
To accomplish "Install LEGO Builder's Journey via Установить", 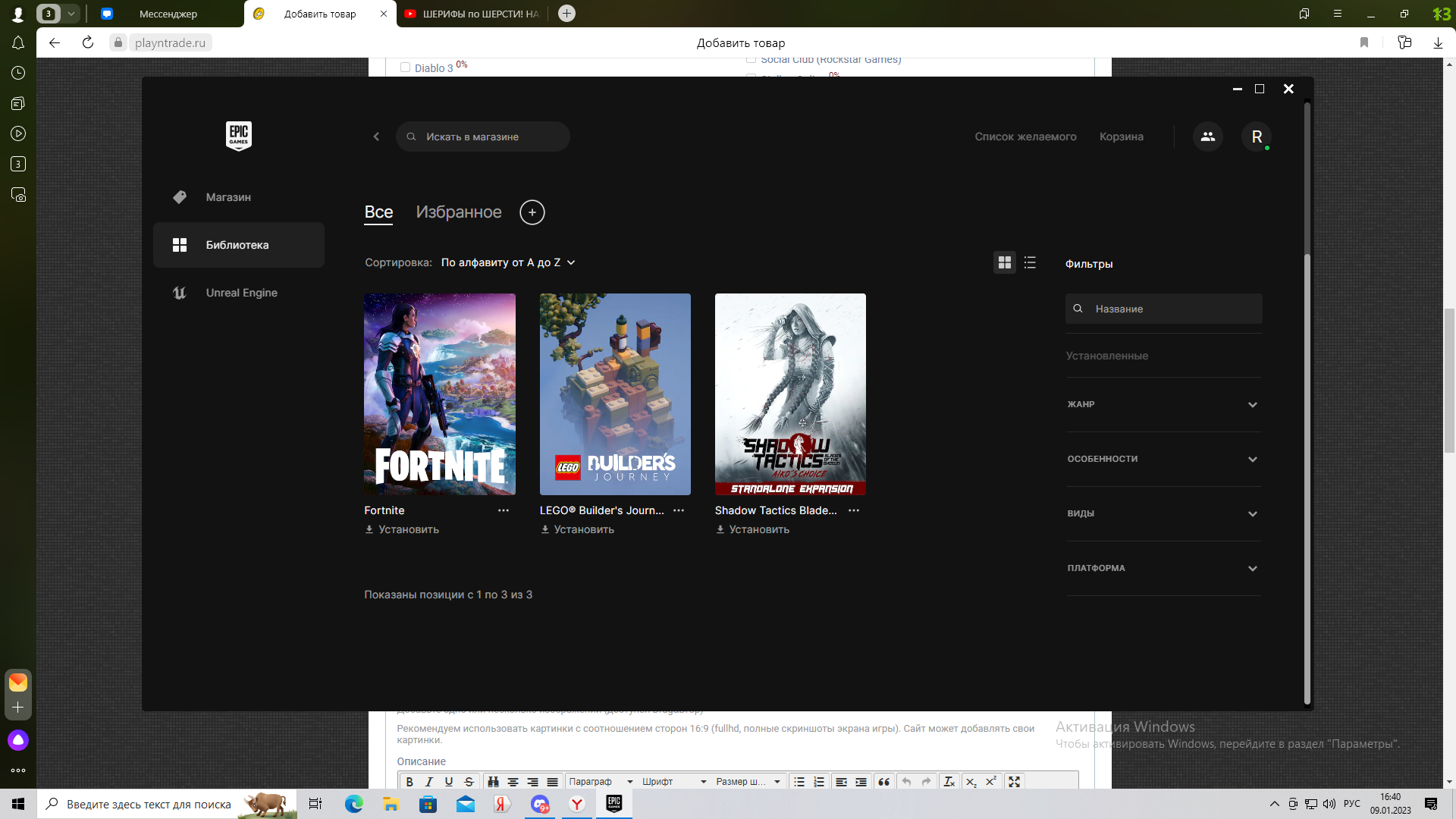I will pyautogui.click(x=577, y=529).
